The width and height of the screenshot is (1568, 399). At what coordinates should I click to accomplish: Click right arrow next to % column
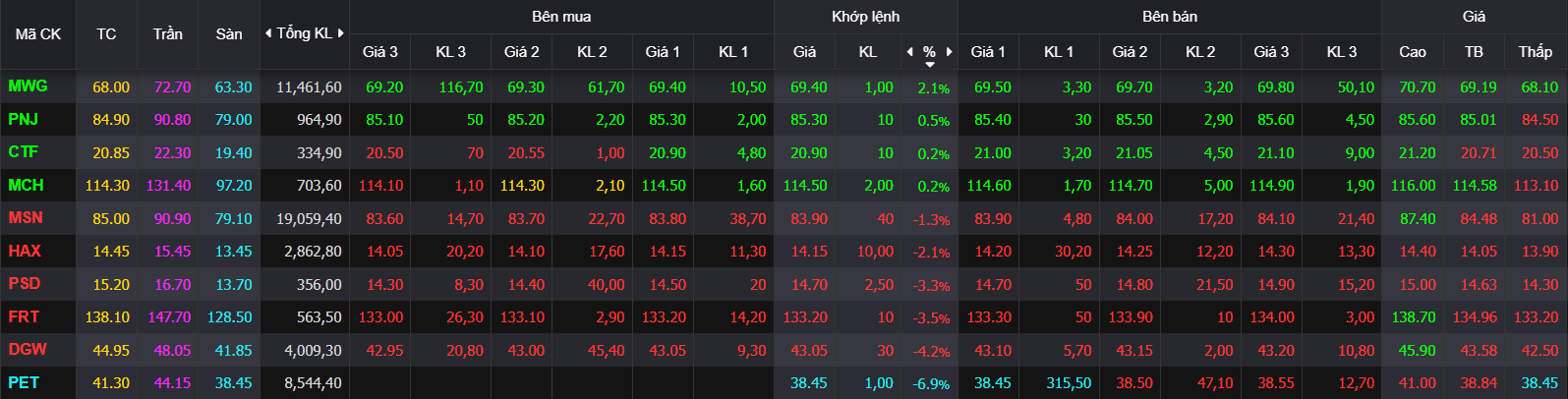click(x=949, y=51)
